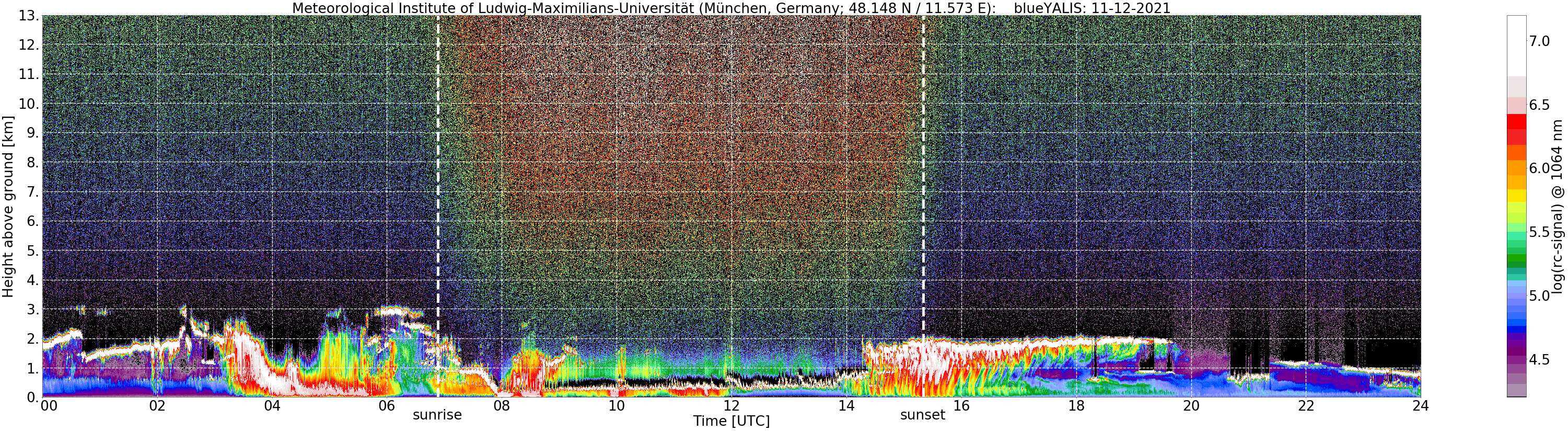Click the height axis tick label 11.

(29, 74)
